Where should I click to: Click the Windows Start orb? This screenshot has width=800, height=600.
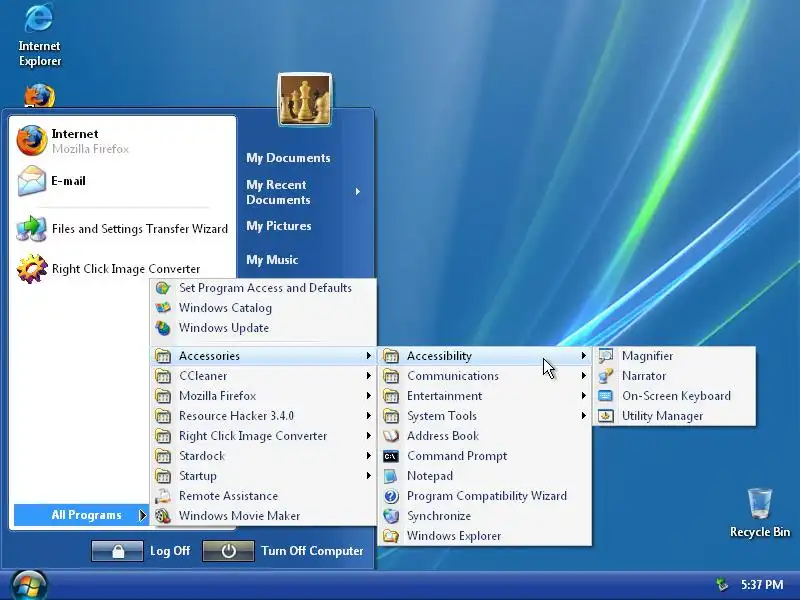tap(29, 585)
